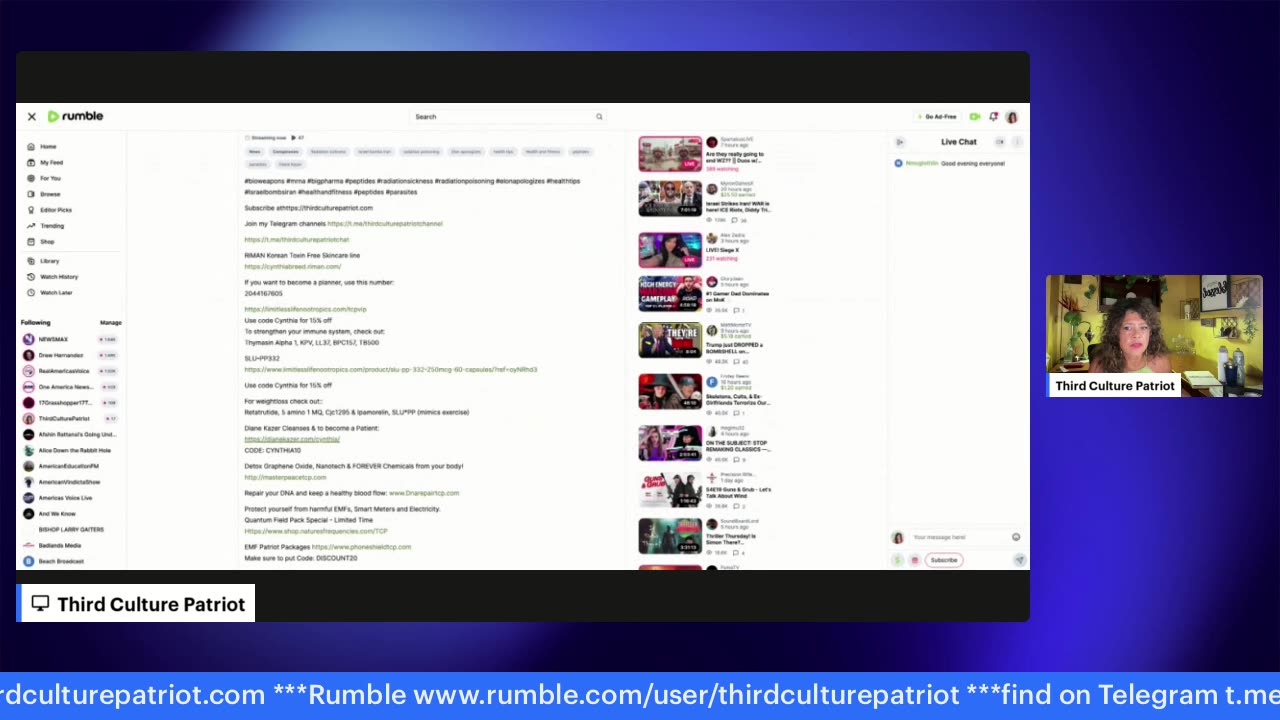Send the chat message with the arrow icon

click(x=1019, y=560)
